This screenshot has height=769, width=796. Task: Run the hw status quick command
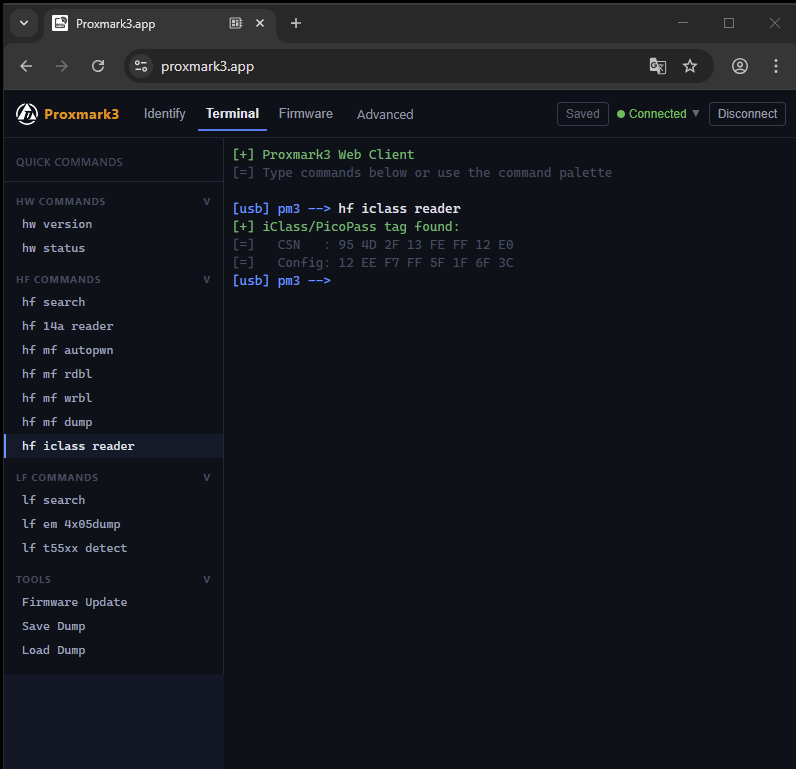(x=113, y=248)
